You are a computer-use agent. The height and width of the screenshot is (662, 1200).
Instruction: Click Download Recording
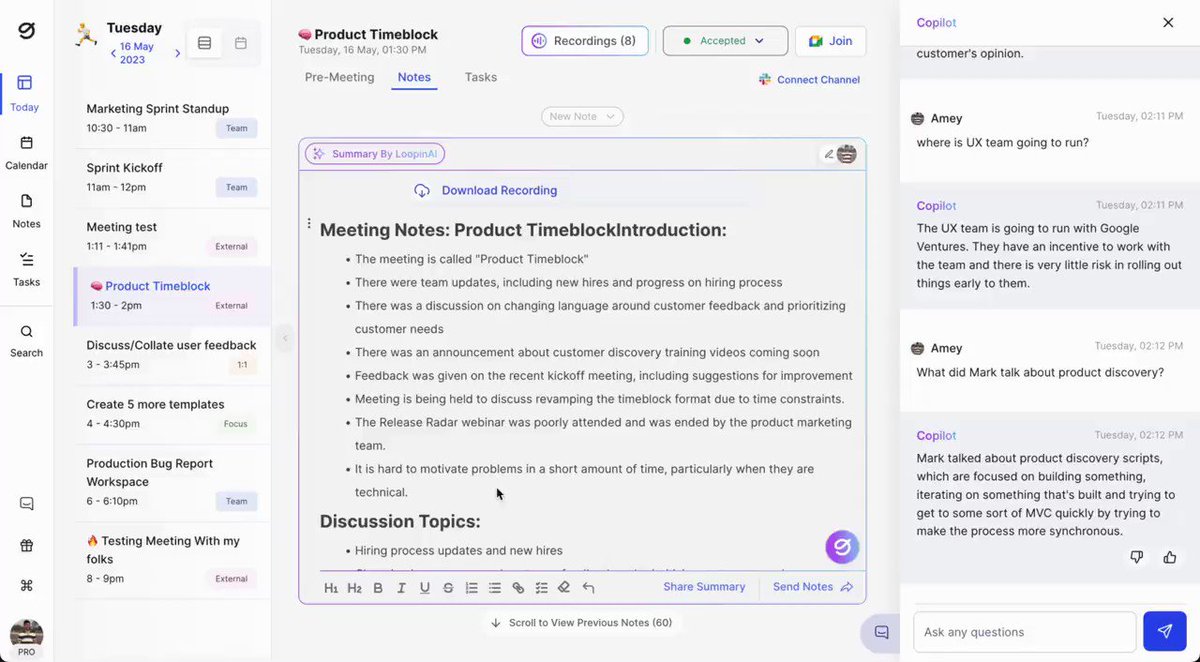(485, 190)
